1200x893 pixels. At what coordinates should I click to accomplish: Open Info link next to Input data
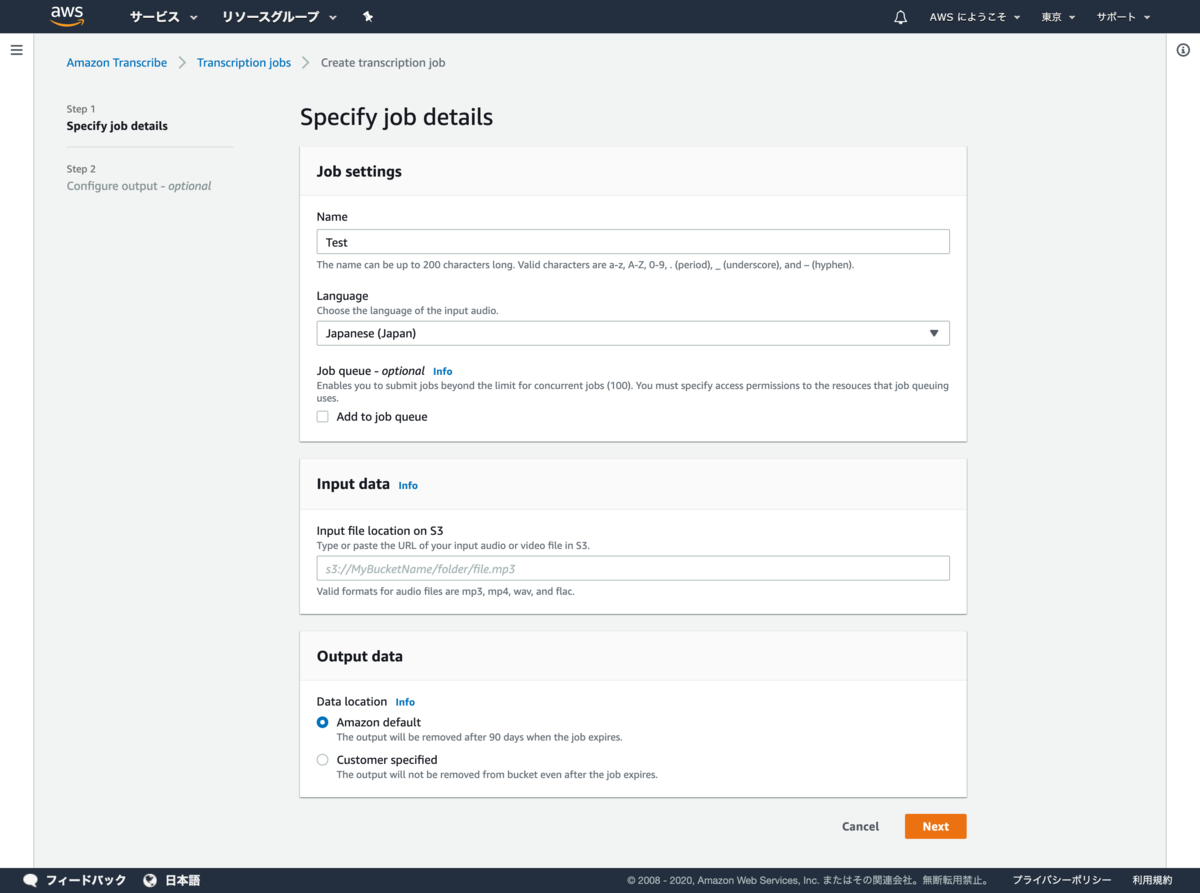point(408,485)
